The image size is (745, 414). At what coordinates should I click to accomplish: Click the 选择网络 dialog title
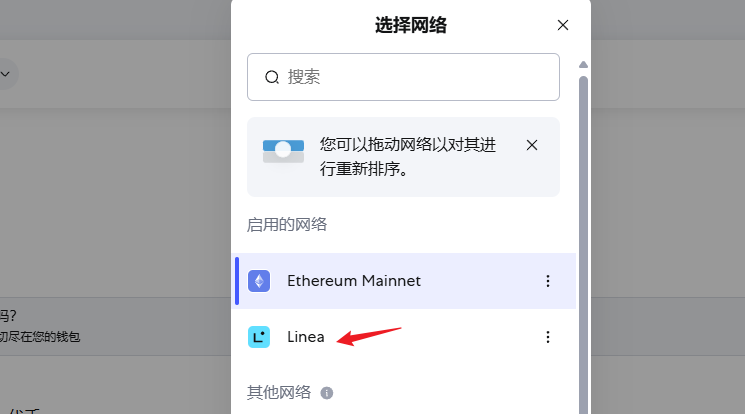tap(411, 25)
